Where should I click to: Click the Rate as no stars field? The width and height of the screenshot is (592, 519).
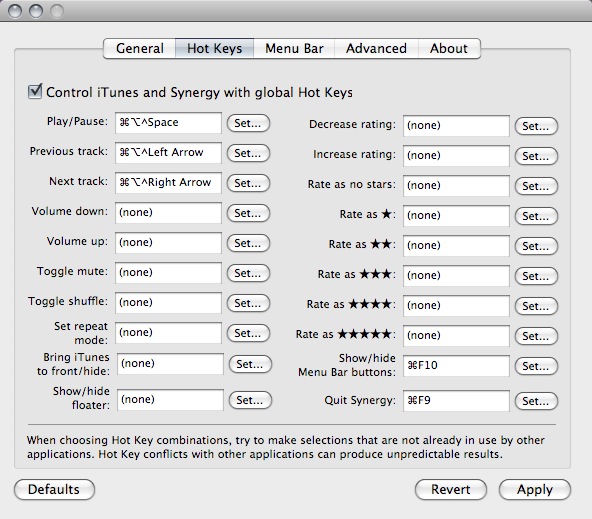pos(456,186)
